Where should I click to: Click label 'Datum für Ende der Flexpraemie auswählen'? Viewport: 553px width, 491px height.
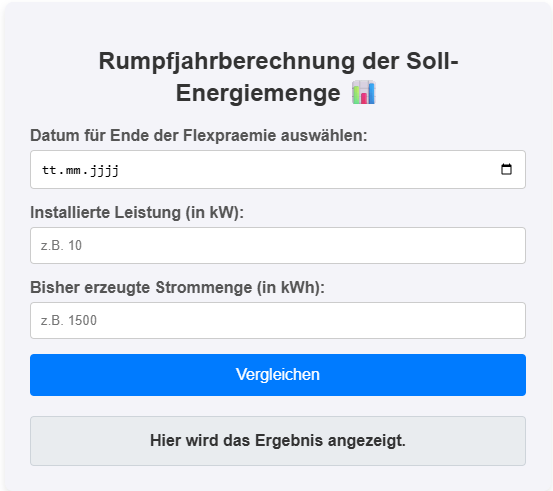pos(199,135)
